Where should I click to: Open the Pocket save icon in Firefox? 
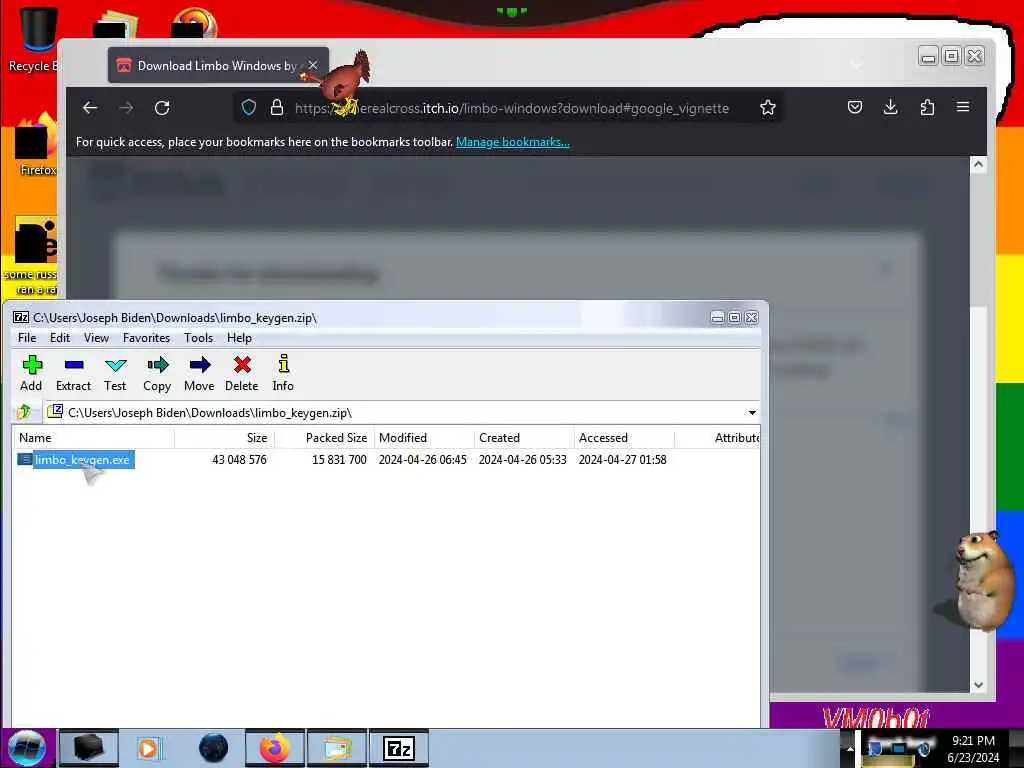[855, 107]
